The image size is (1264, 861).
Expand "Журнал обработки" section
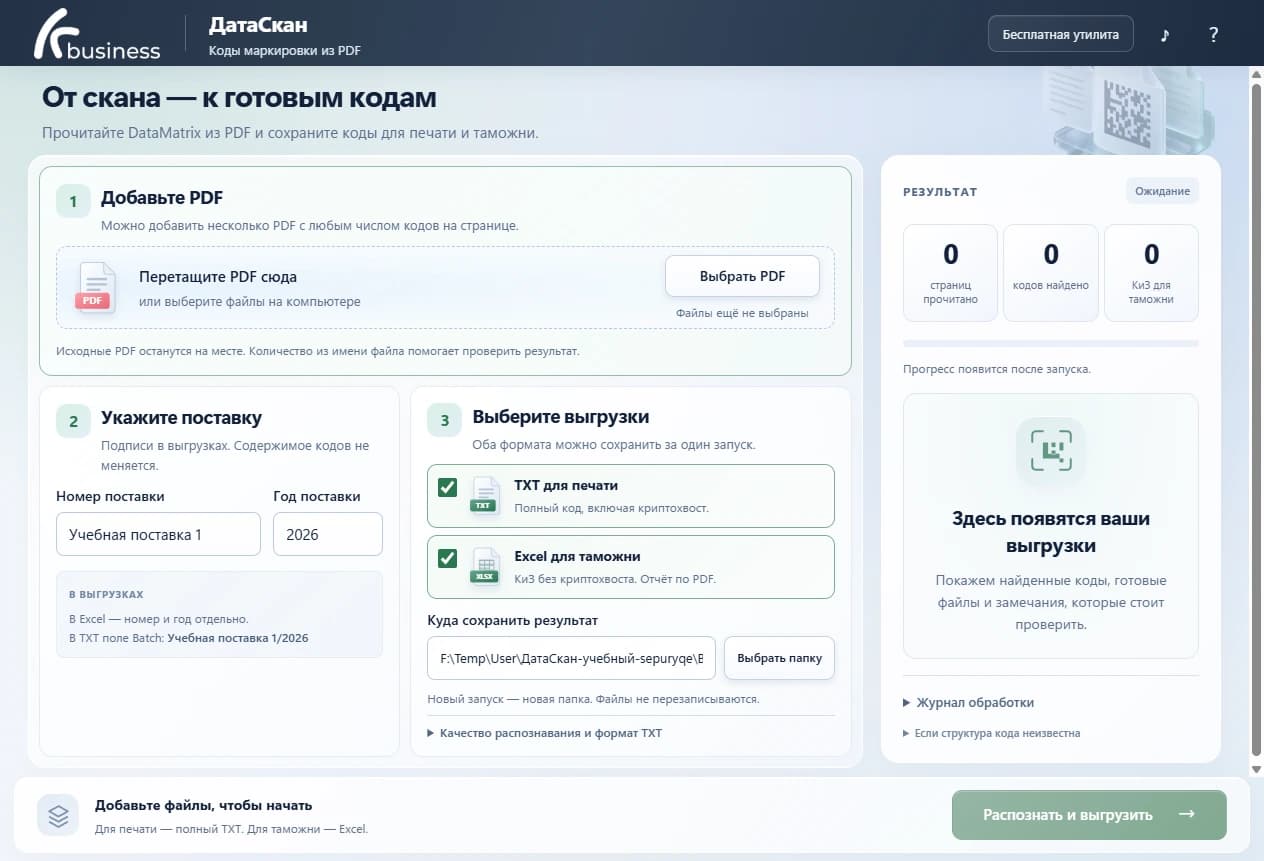[968, 703]
